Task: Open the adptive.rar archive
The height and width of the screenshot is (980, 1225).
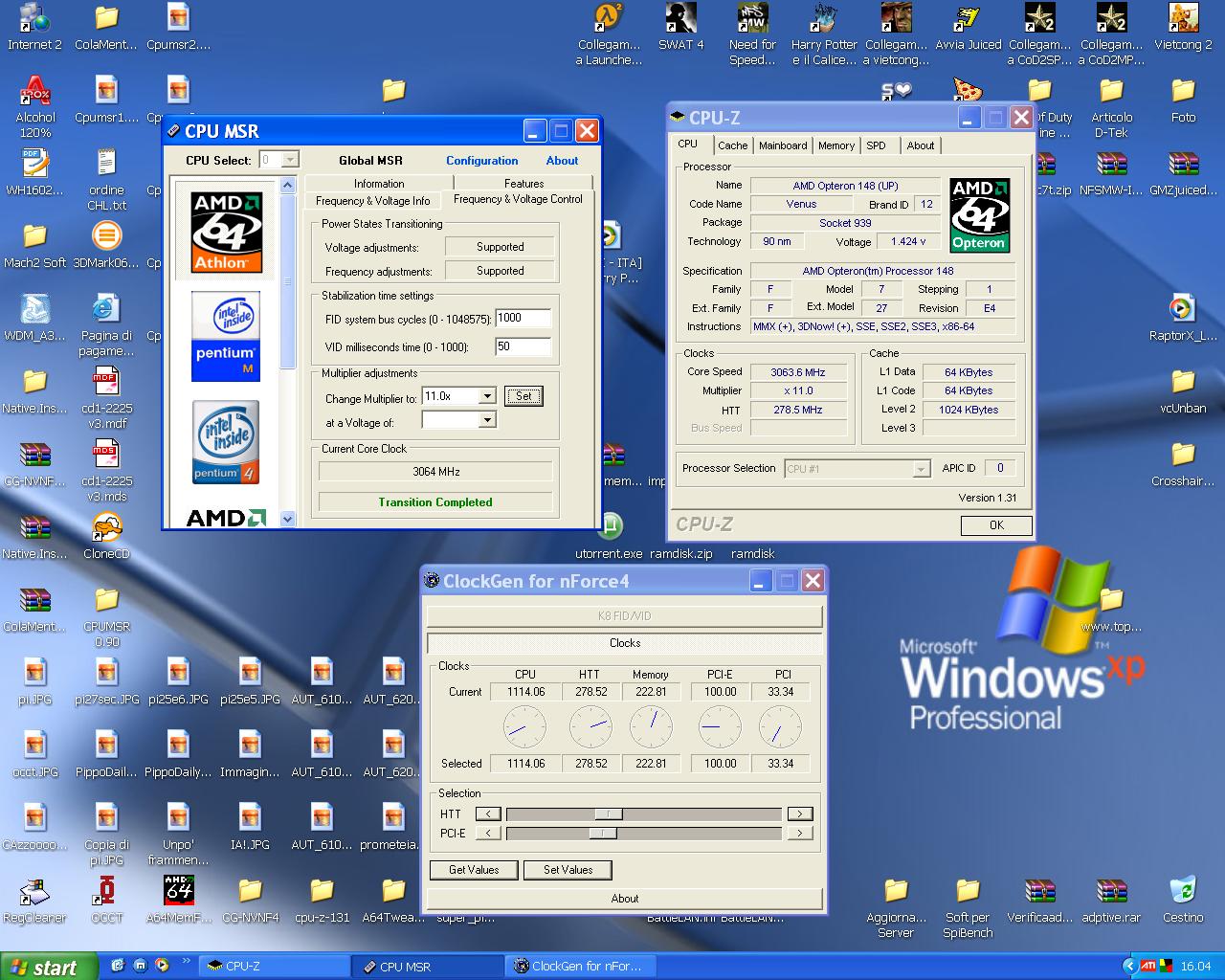Action: click(x=1111, y=901)
